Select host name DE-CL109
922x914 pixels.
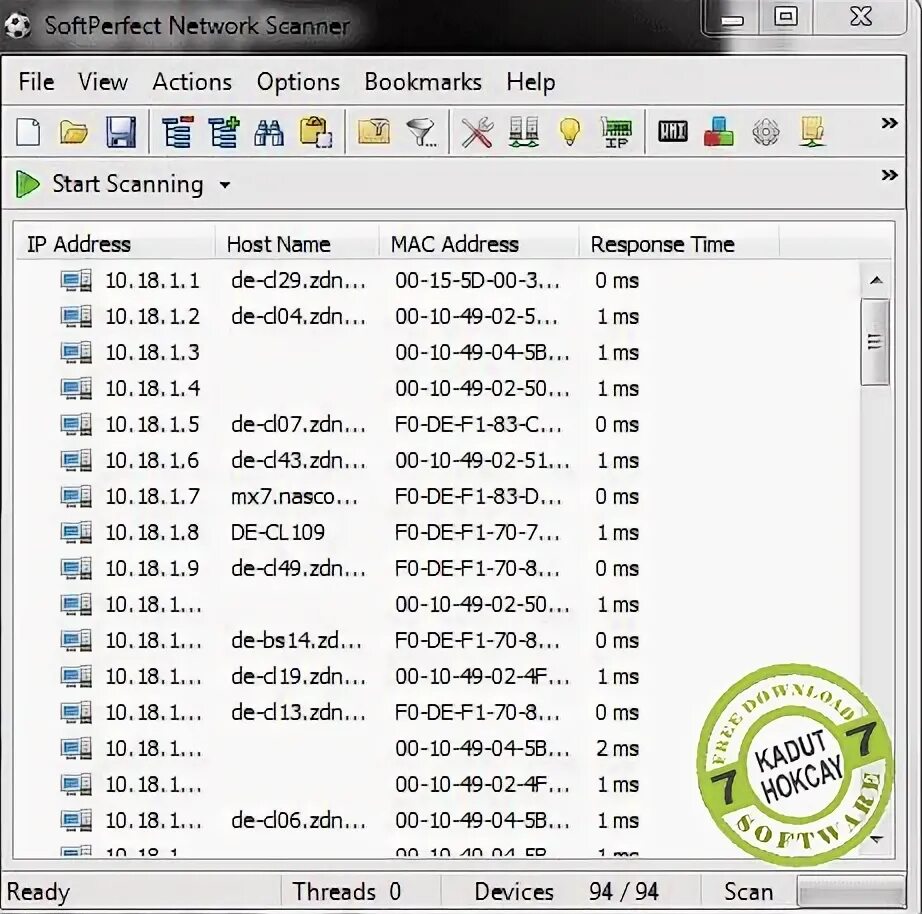click(x=278, y=532)
